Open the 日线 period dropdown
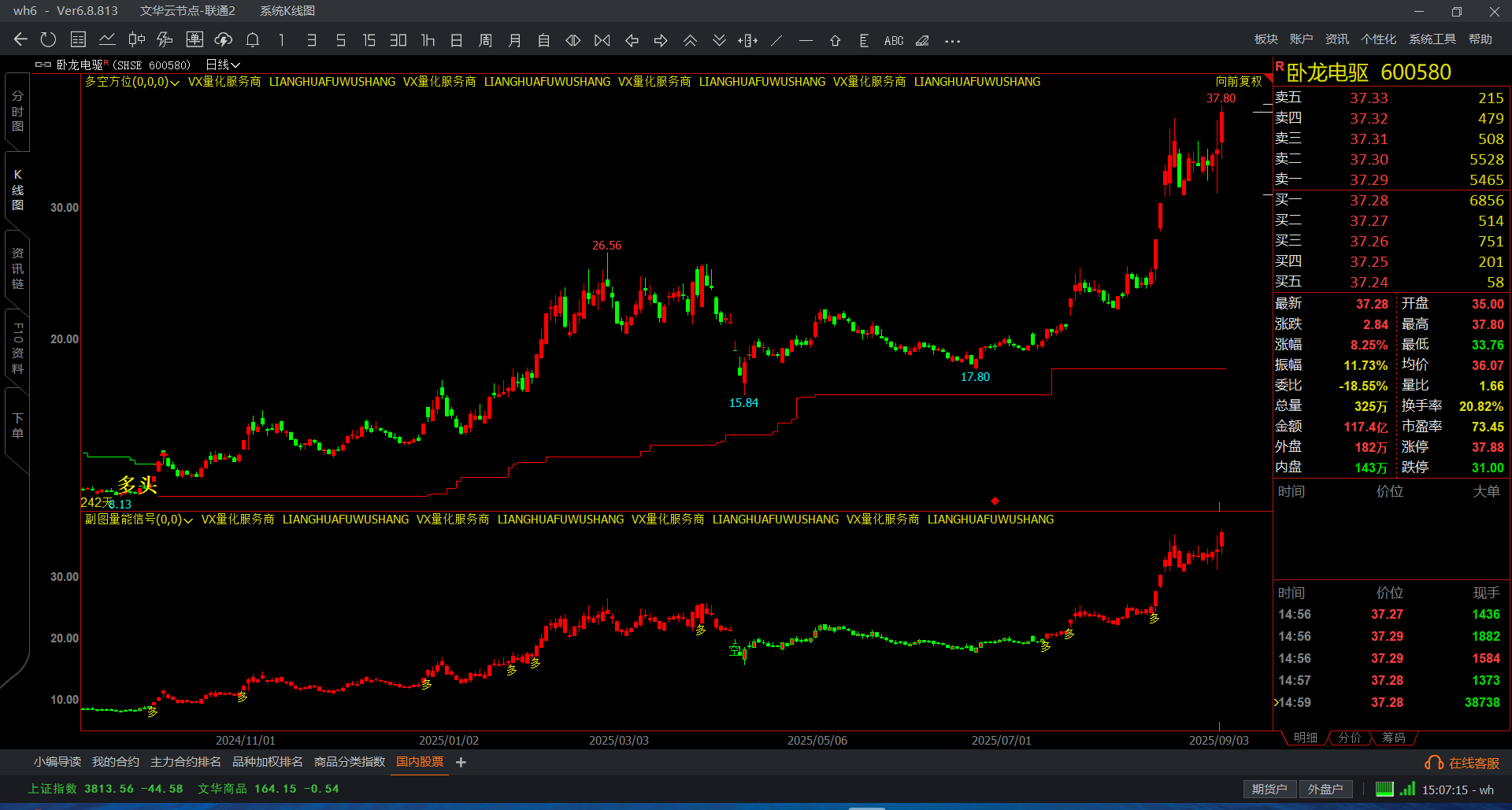Image resolution: width=1512 pixels, height=810 pixels. (x=223, y=65)
